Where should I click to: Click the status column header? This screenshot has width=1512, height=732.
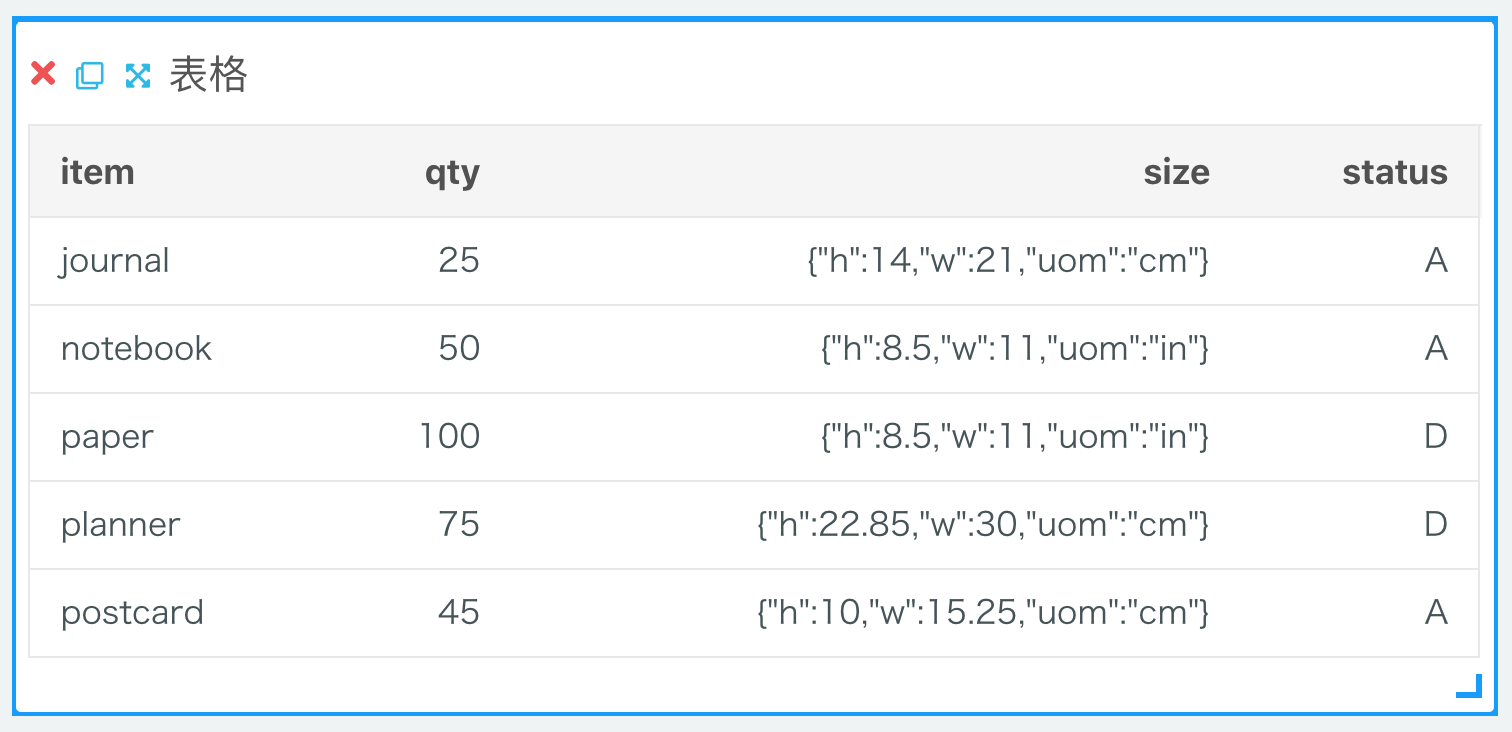click(x=1395, y=172)
